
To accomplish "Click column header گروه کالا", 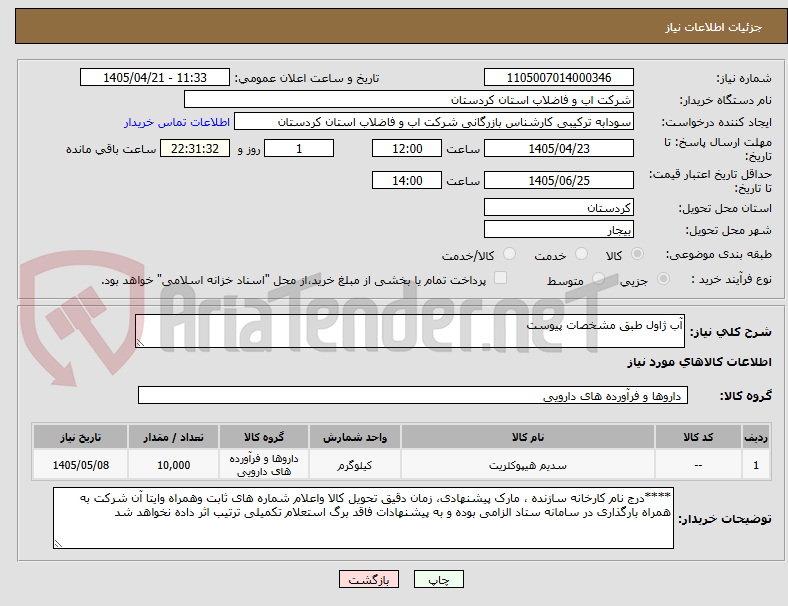I will pos(264,437).
